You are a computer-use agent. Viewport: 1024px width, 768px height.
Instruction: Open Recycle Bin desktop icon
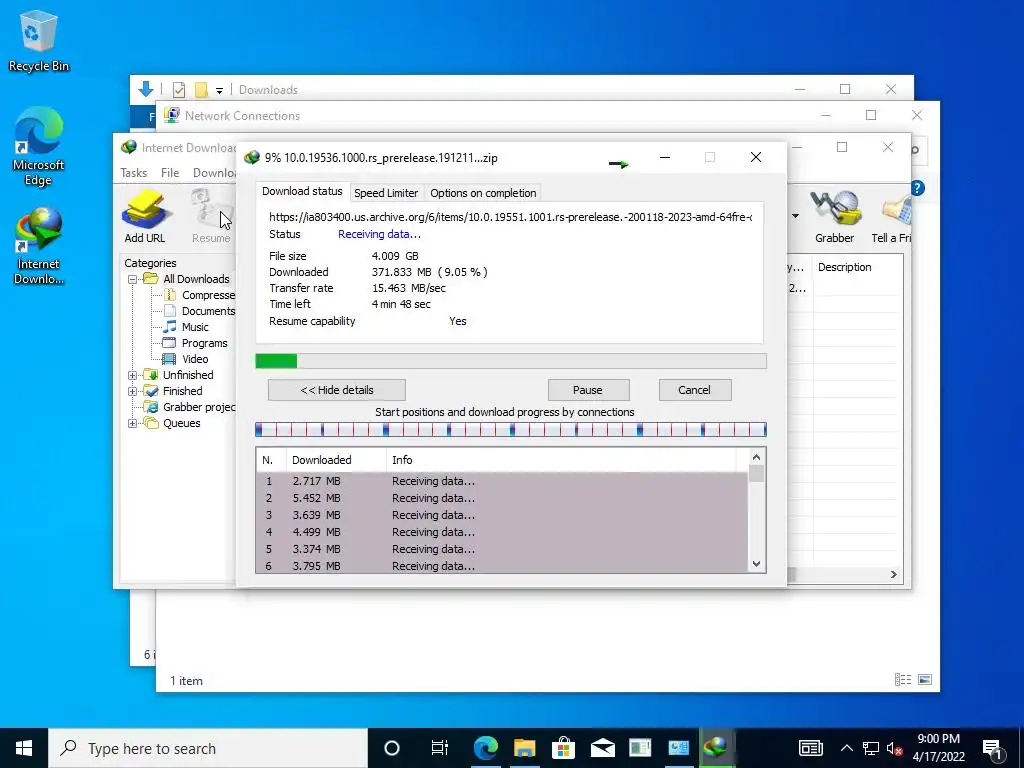(39, 40)
